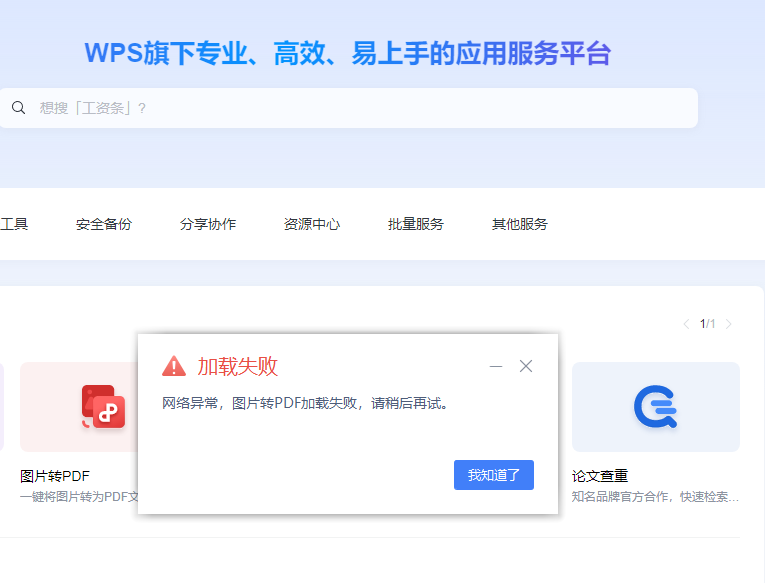
Task: Click the 1/1 page indicator
Action: [x=707, y=324]
